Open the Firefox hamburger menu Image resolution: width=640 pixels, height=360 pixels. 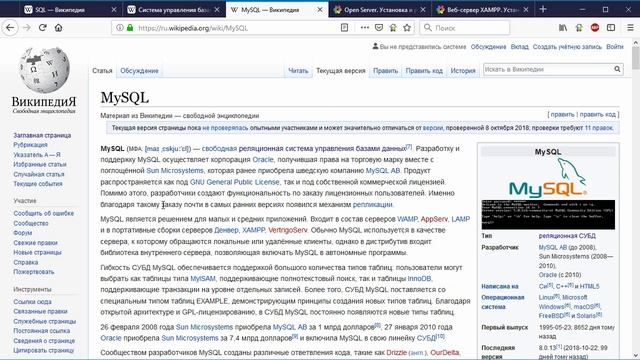click(630, 28)
